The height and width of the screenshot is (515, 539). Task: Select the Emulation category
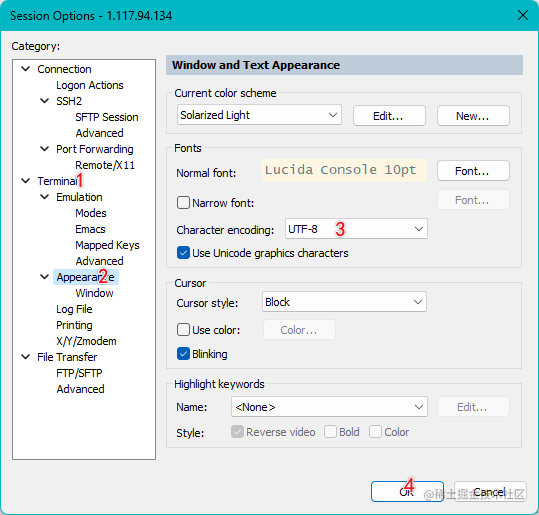(x=79, y=197)
